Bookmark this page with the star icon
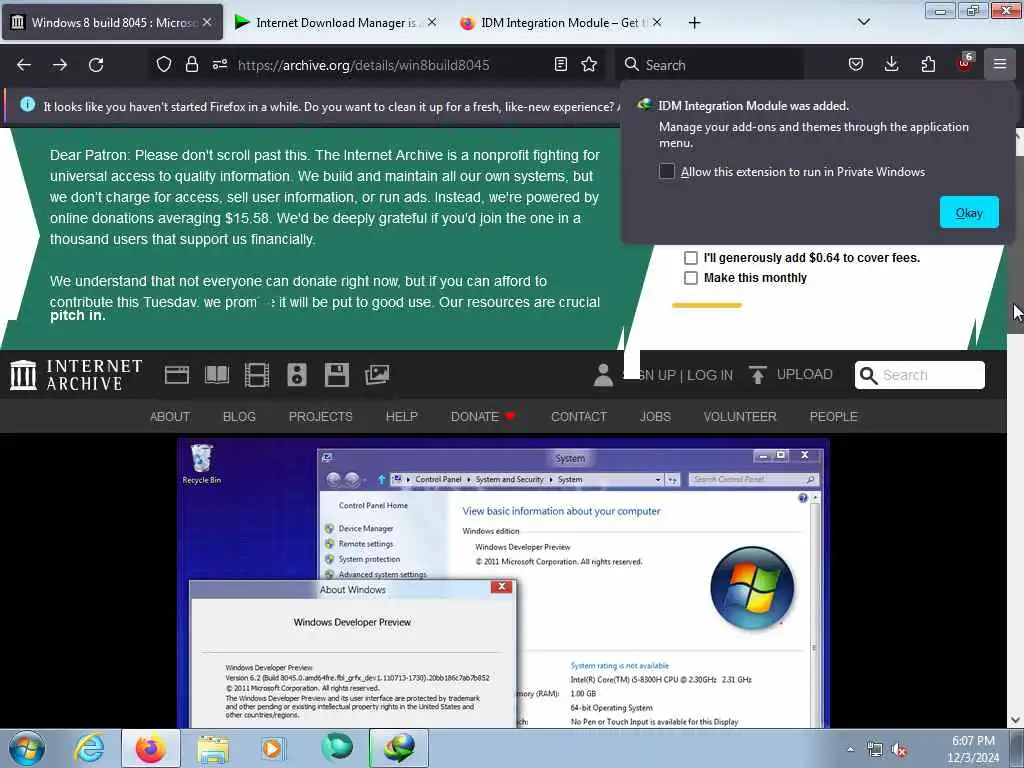The image size is (1024, 768). [589, 64]
